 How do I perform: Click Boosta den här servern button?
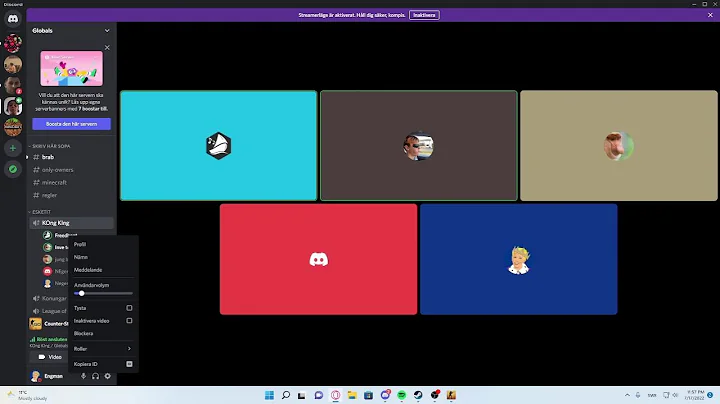(x=71, y=124)
